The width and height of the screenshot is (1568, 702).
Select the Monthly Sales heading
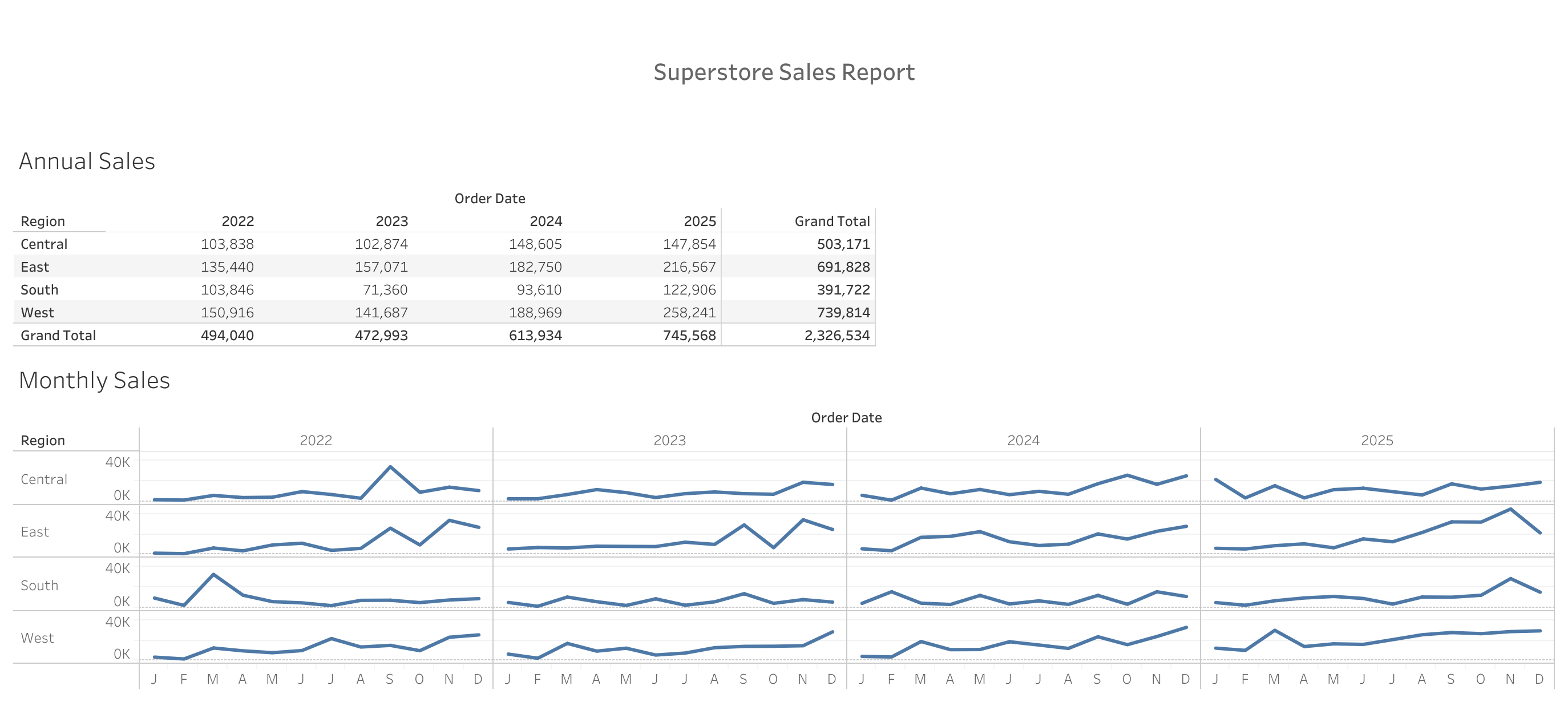(94, 381)
